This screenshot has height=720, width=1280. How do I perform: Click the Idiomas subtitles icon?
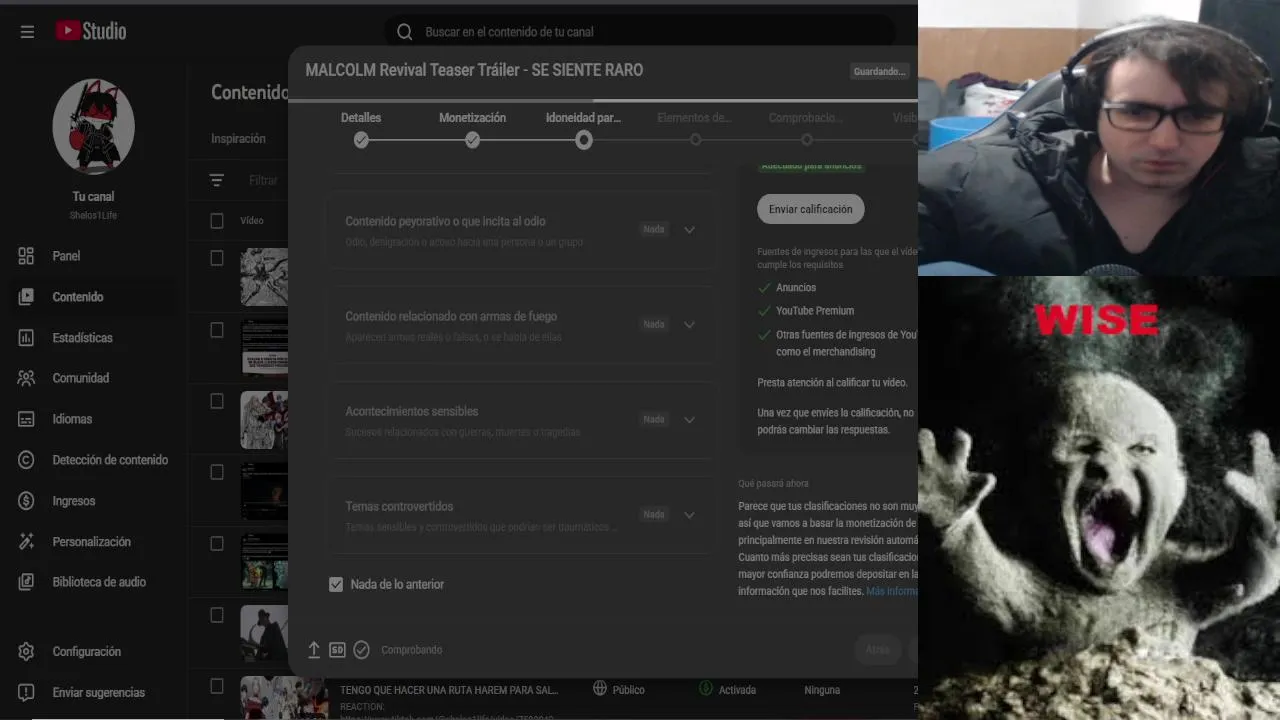[x=26, y=419]
